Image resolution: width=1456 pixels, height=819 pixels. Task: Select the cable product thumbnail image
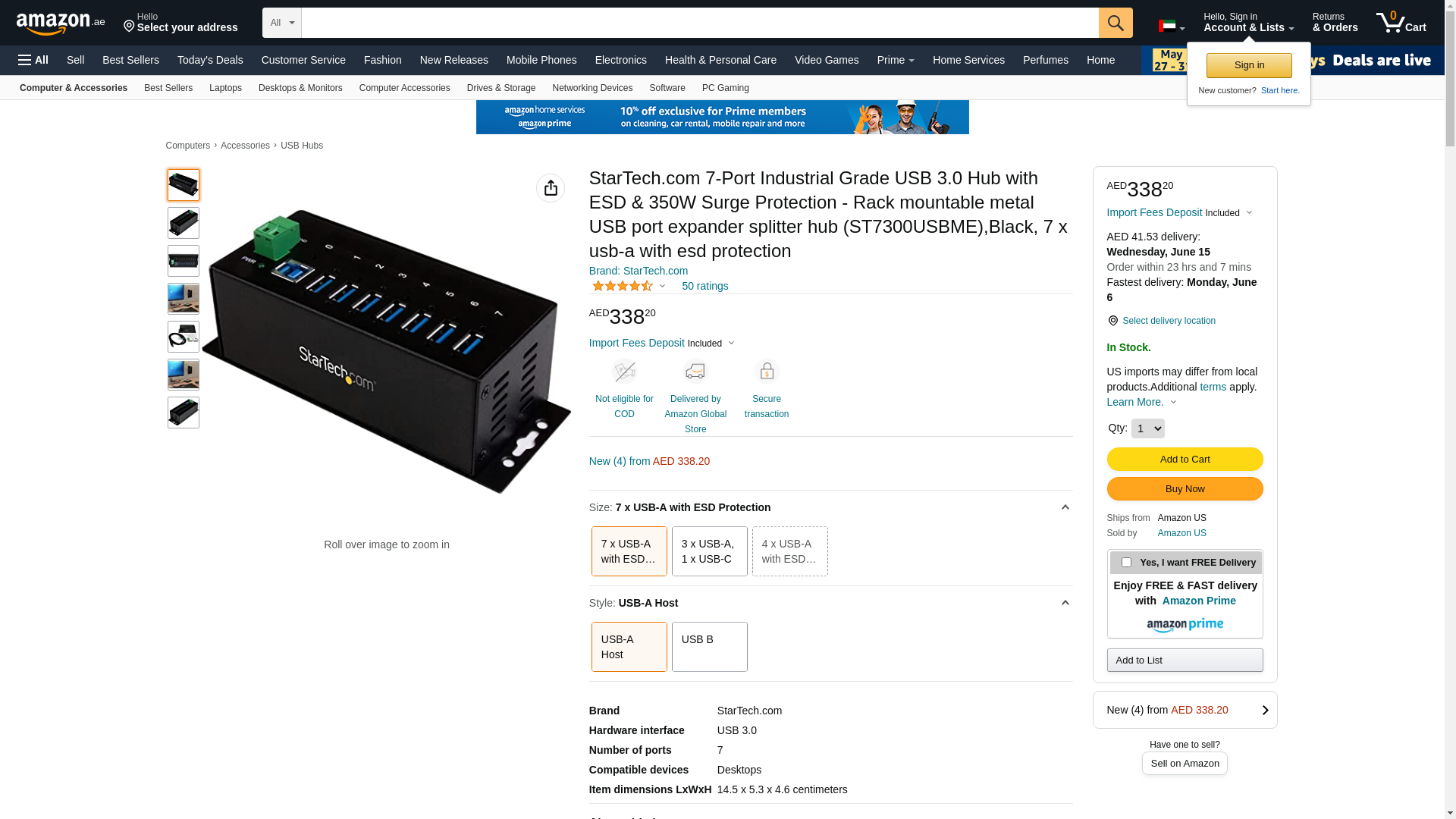click(184, 337)
